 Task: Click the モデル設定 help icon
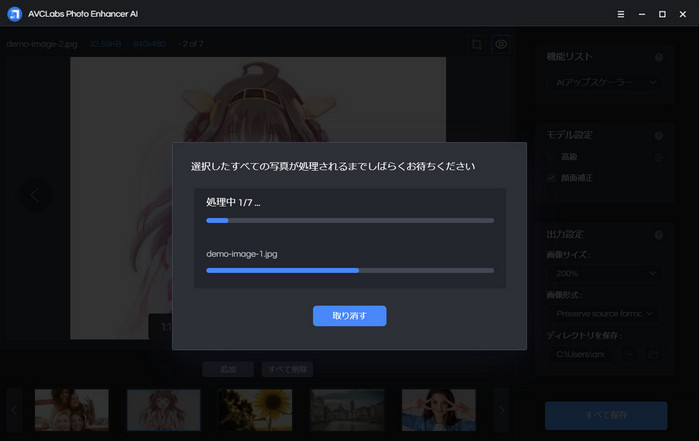658,135
